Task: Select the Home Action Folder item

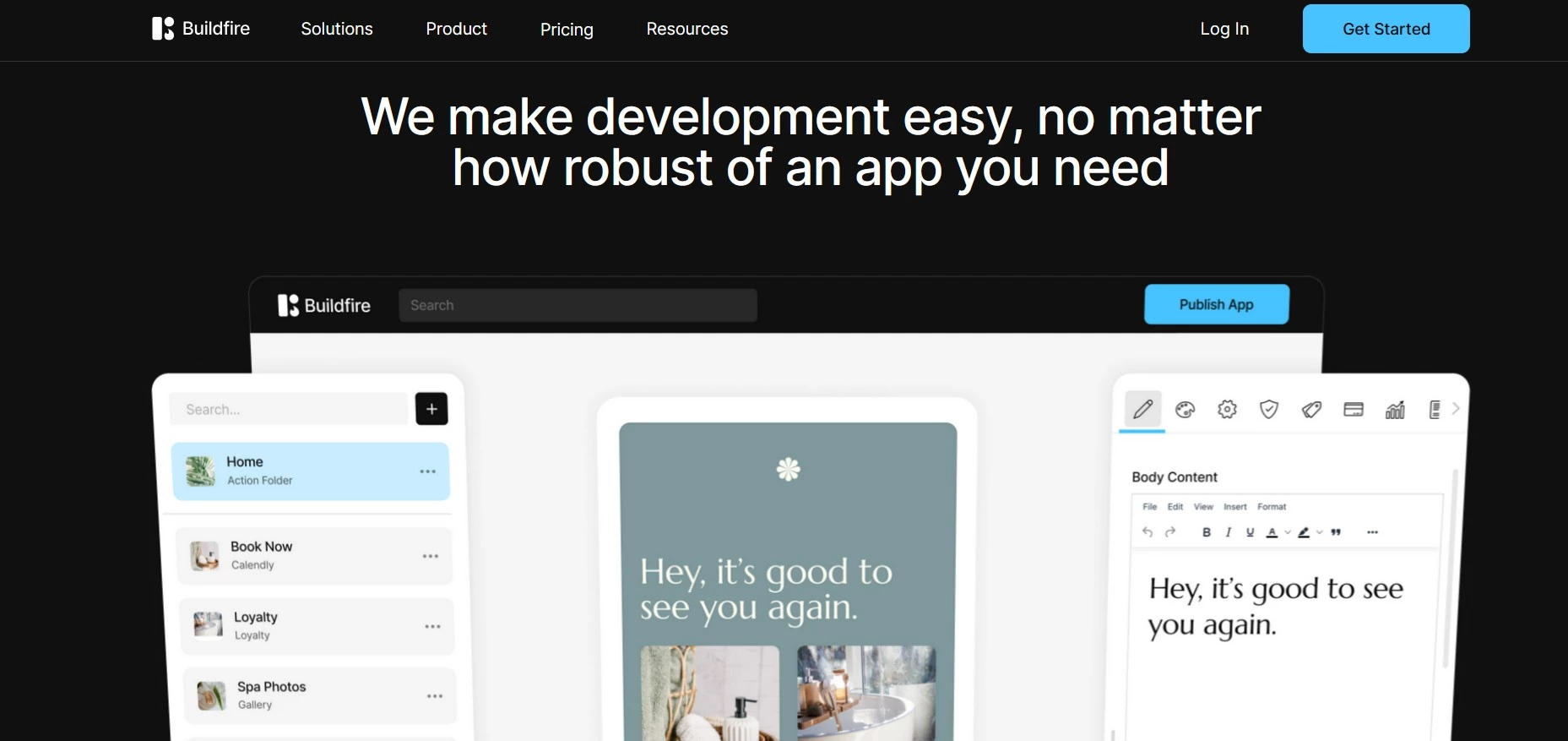Action: [311, 471]
